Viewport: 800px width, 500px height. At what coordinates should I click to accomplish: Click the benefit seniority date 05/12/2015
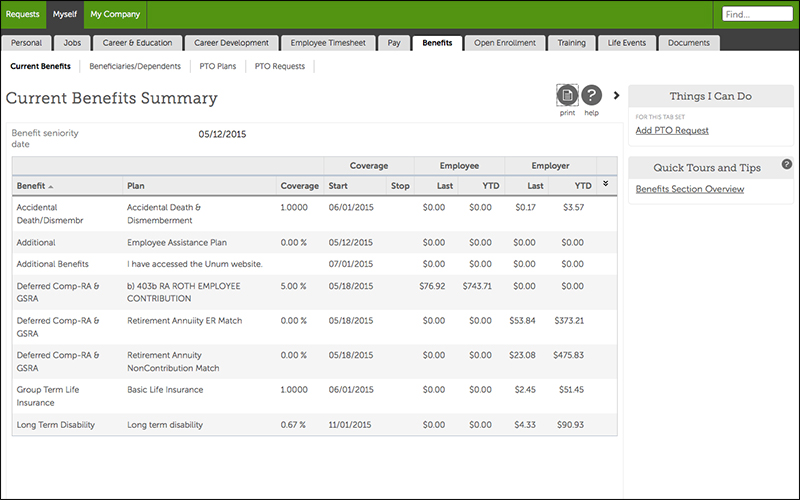click(222, 134)
